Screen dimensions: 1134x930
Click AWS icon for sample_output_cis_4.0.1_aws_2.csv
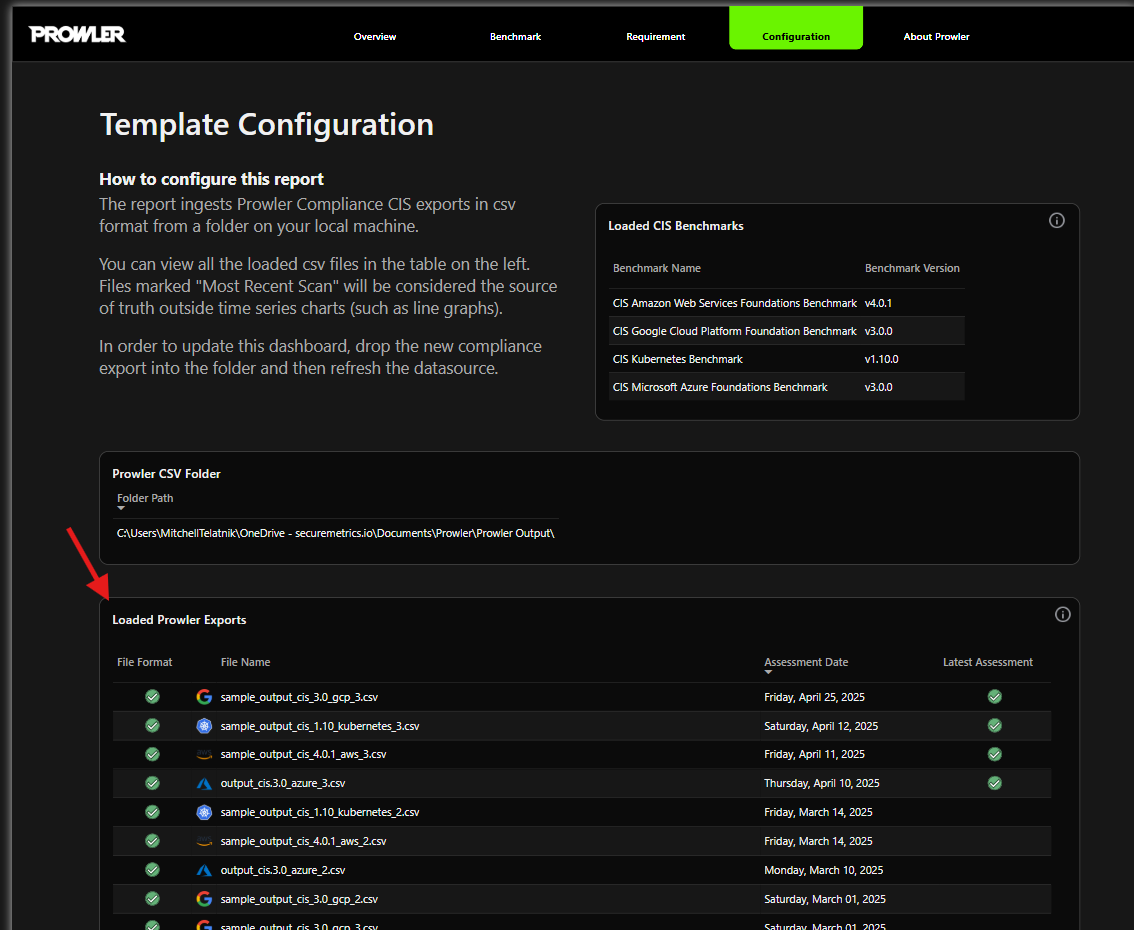coord(204,841)
